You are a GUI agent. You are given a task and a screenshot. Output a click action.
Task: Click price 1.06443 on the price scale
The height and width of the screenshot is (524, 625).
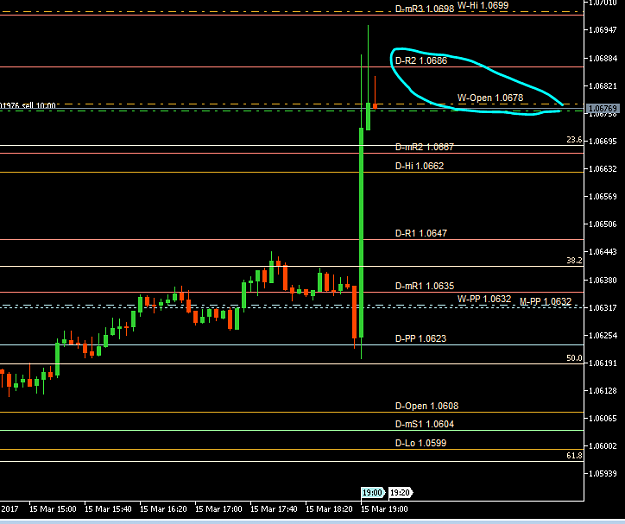point(603,252)
